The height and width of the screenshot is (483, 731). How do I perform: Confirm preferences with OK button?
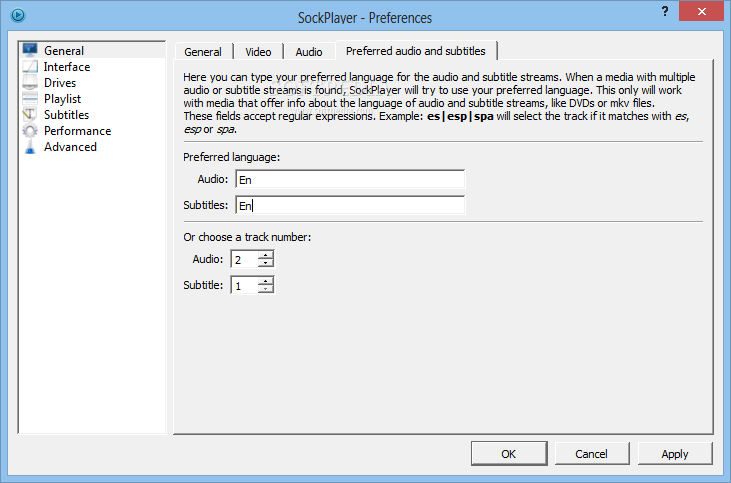point(509,454)
